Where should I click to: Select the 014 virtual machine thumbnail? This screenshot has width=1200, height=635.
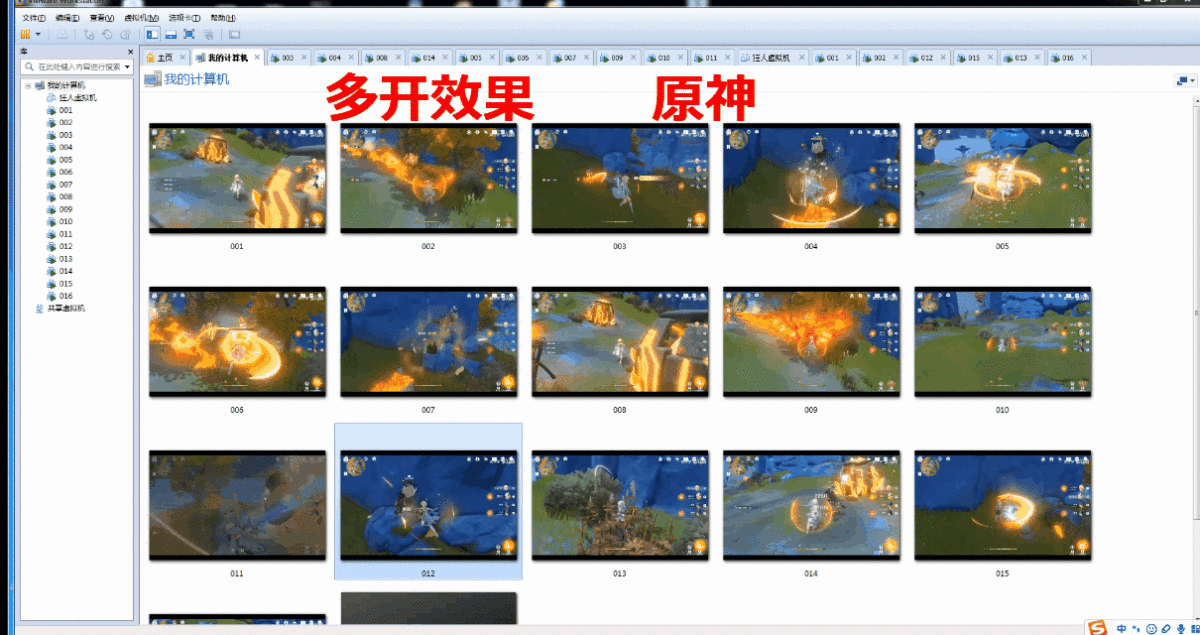[x=811, y=505]
